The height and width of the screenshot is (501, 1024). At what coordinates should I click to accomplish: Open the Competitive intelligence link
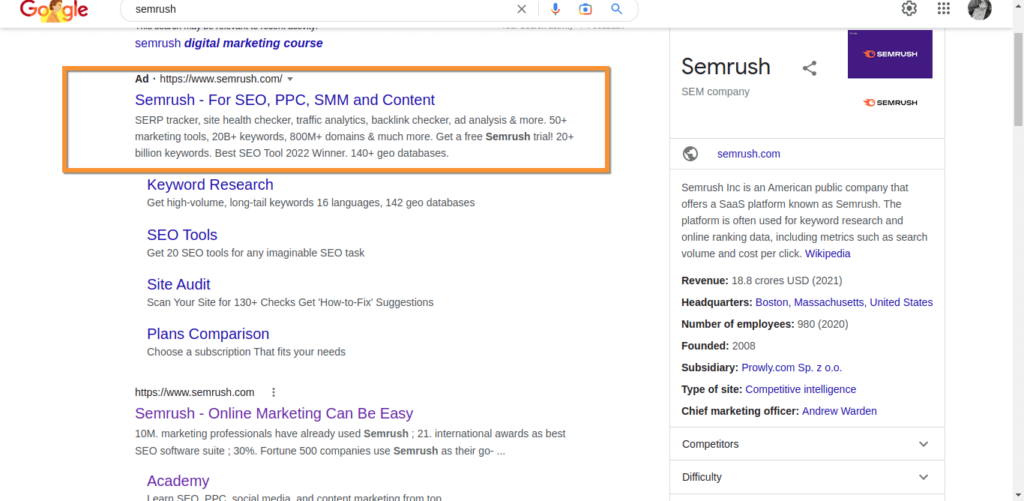click(801, 389)
